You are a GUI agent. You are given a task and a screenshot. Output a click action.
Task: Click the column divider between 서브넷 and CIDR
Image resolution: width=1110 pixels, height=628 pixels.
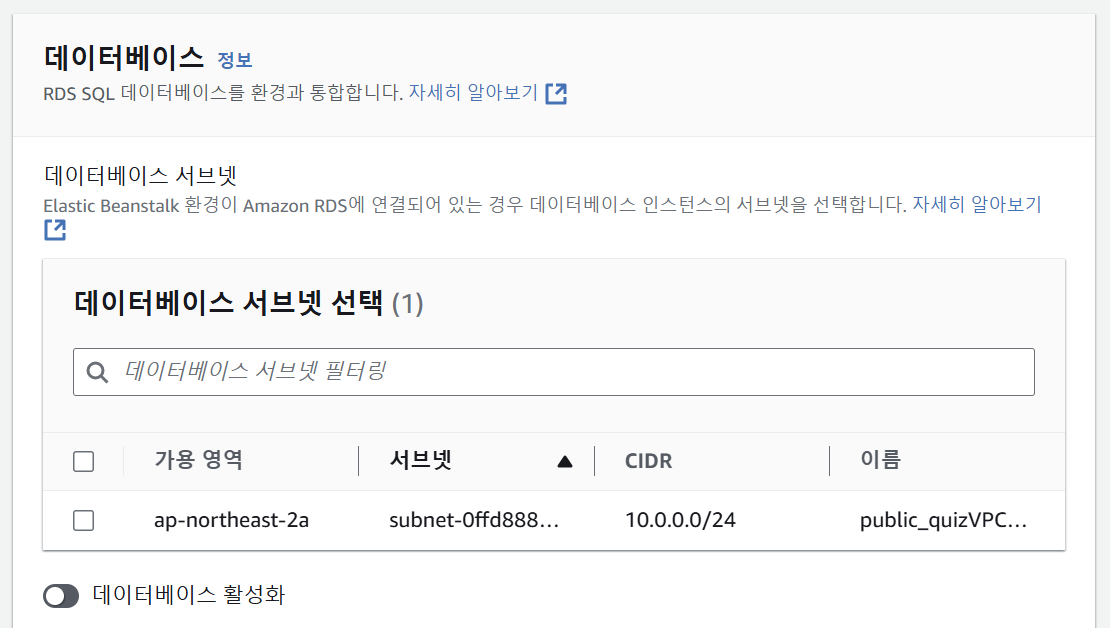[594, 461]
